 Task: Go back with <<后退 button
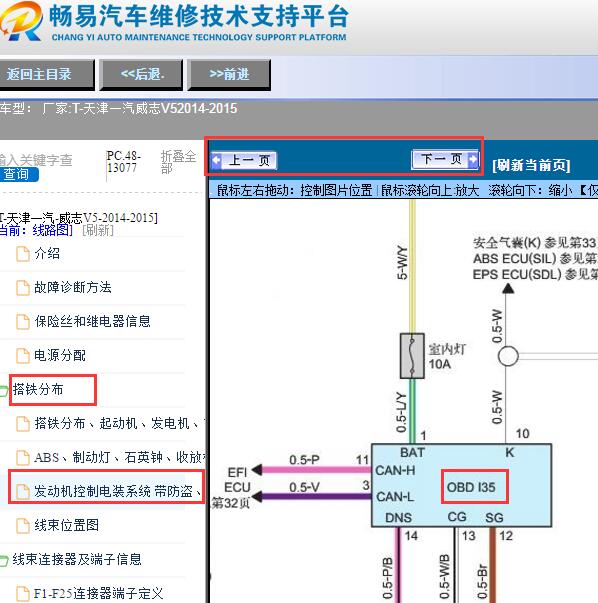coord(141,75)
